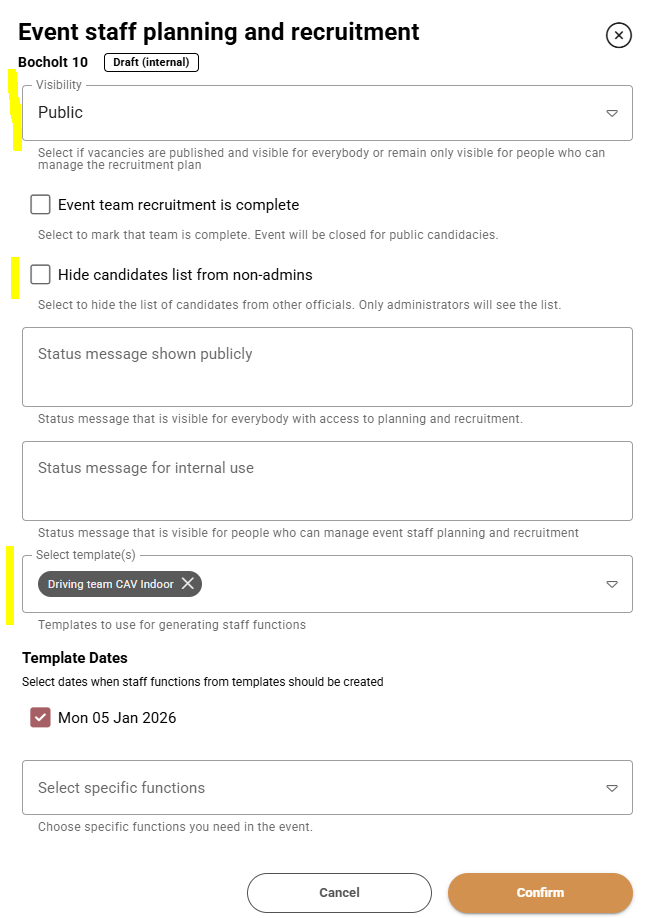
Task: Expand the Visibility dropdown arrow
Action: (612, 113)
